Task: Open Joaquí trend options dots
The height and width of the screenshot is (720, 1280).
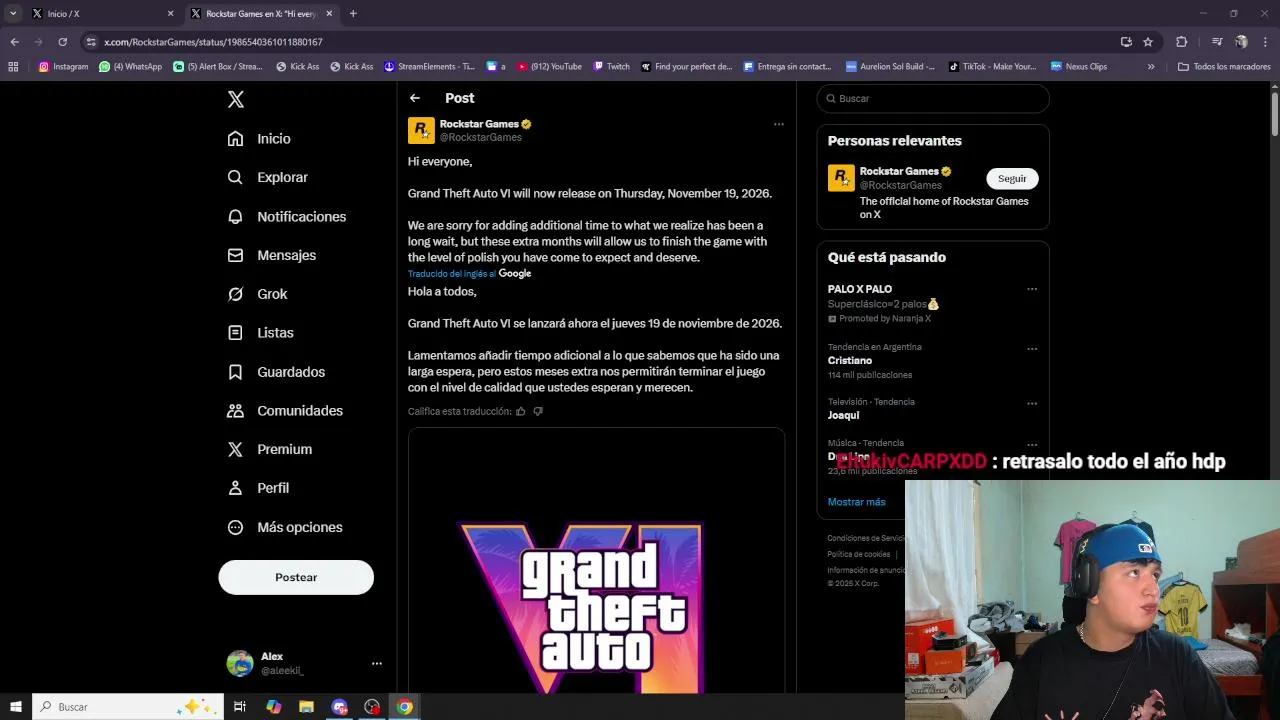Action: (1032, 404)
